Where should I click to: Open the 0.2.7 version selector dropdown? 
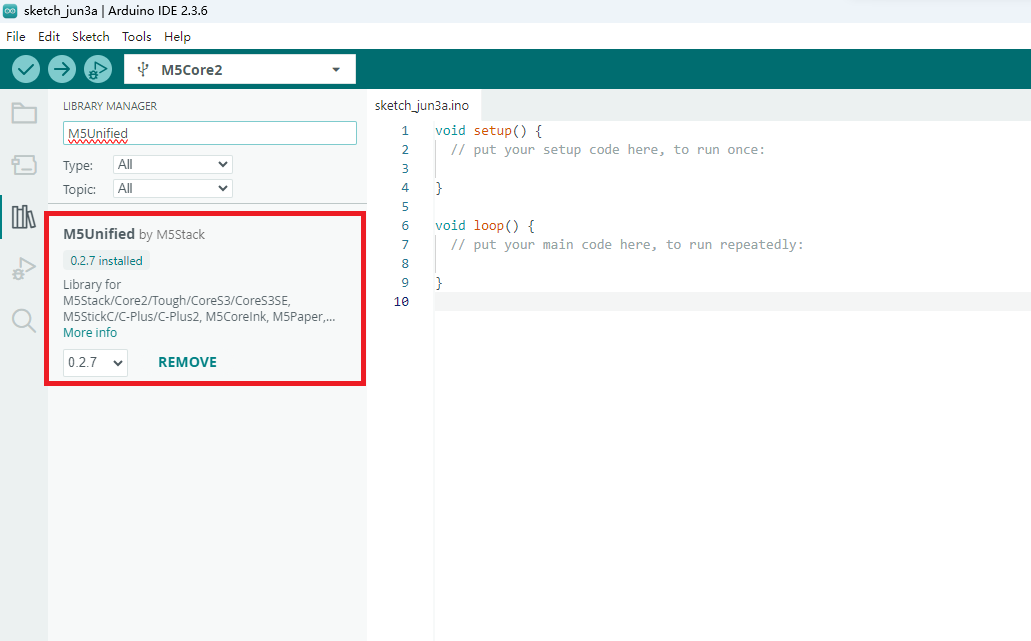[x=95, y=362]
